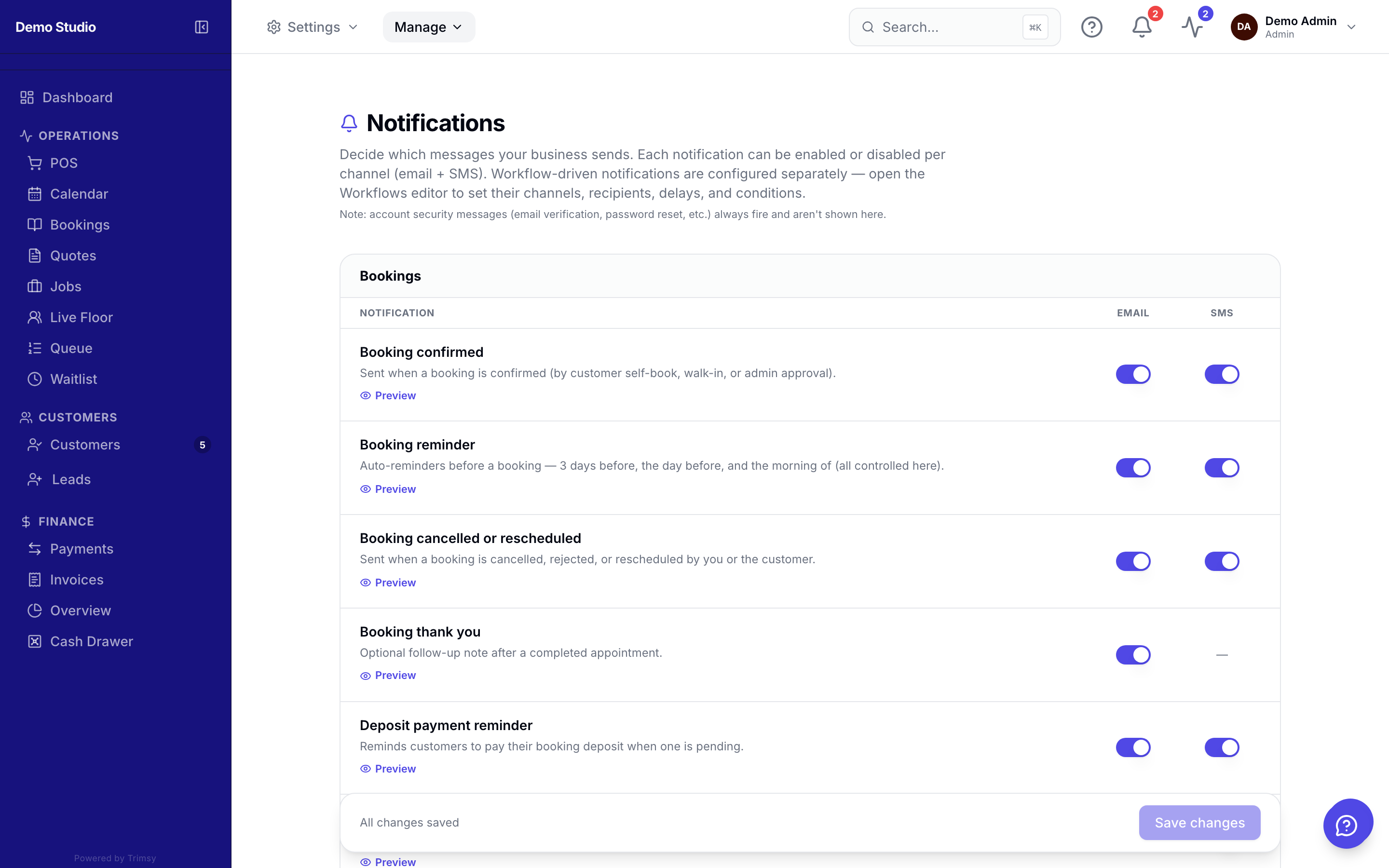Click the Leads user-plus icon
This screenshot has height=868, width=1389.
pos(35,479)
